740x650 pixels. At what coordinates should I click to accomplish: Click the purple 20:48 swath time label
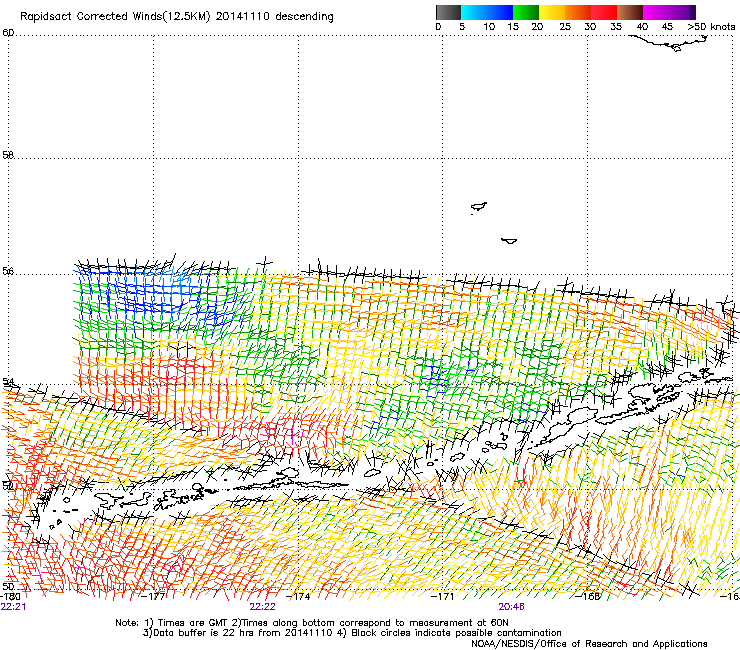[x=512, y=607]
